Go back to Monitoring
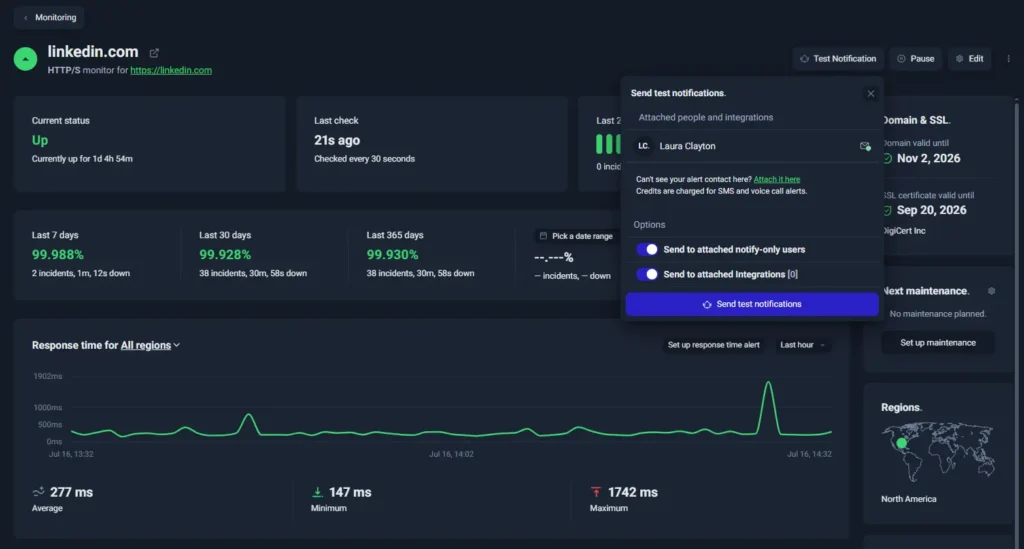Screen dimensions: 1024x549 (x=50, y=18)
